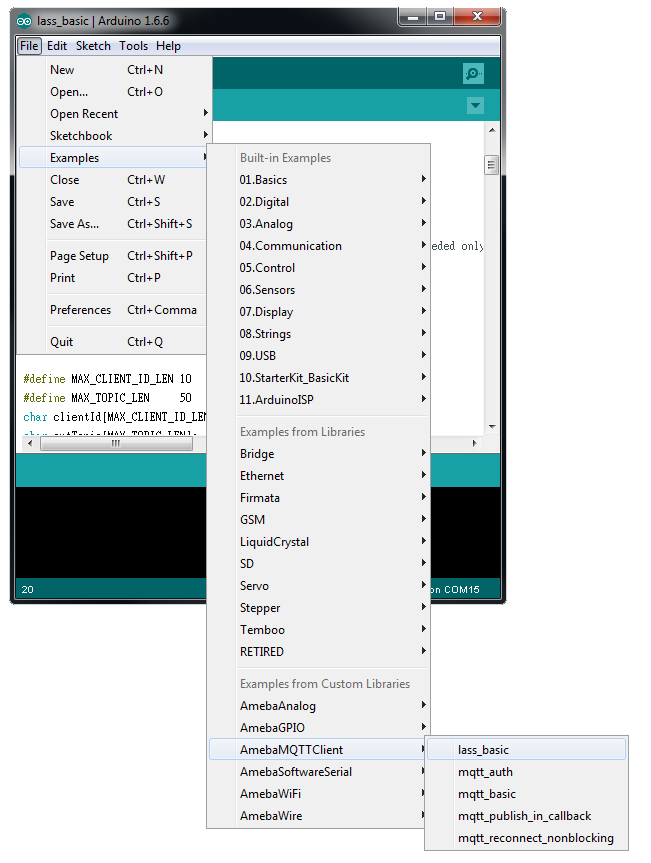The image size is (651, 863).
Task: Open the mqtt_reconnect_nonblocking example
Action: point(527,838)
